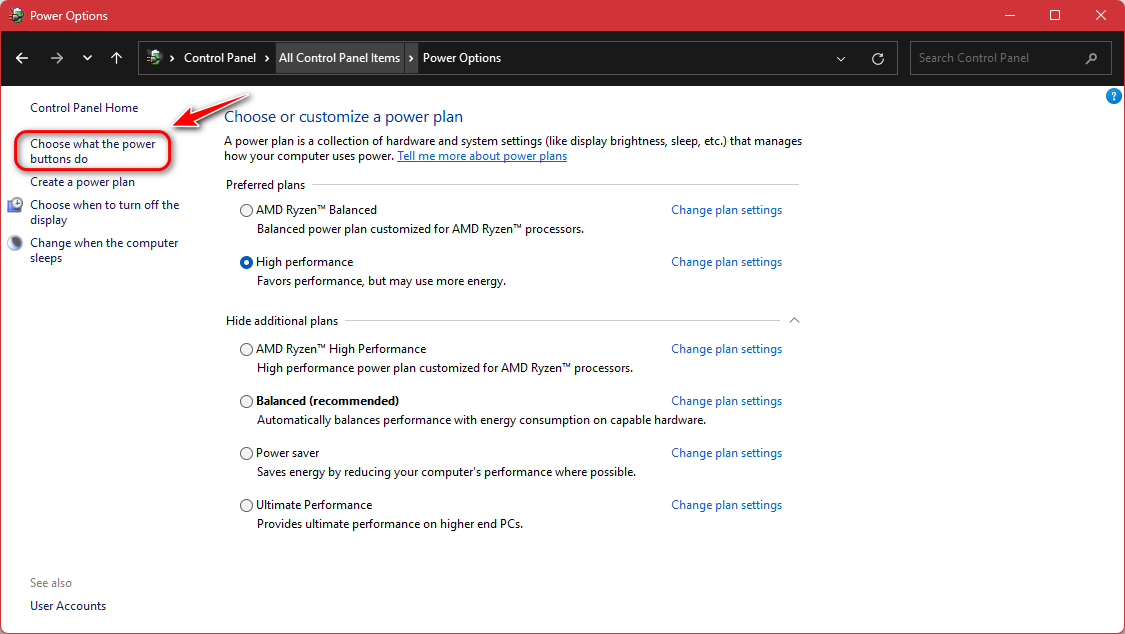Click the Control Panel breadcrumb
Screen dimensions: 1125x634
220,58
